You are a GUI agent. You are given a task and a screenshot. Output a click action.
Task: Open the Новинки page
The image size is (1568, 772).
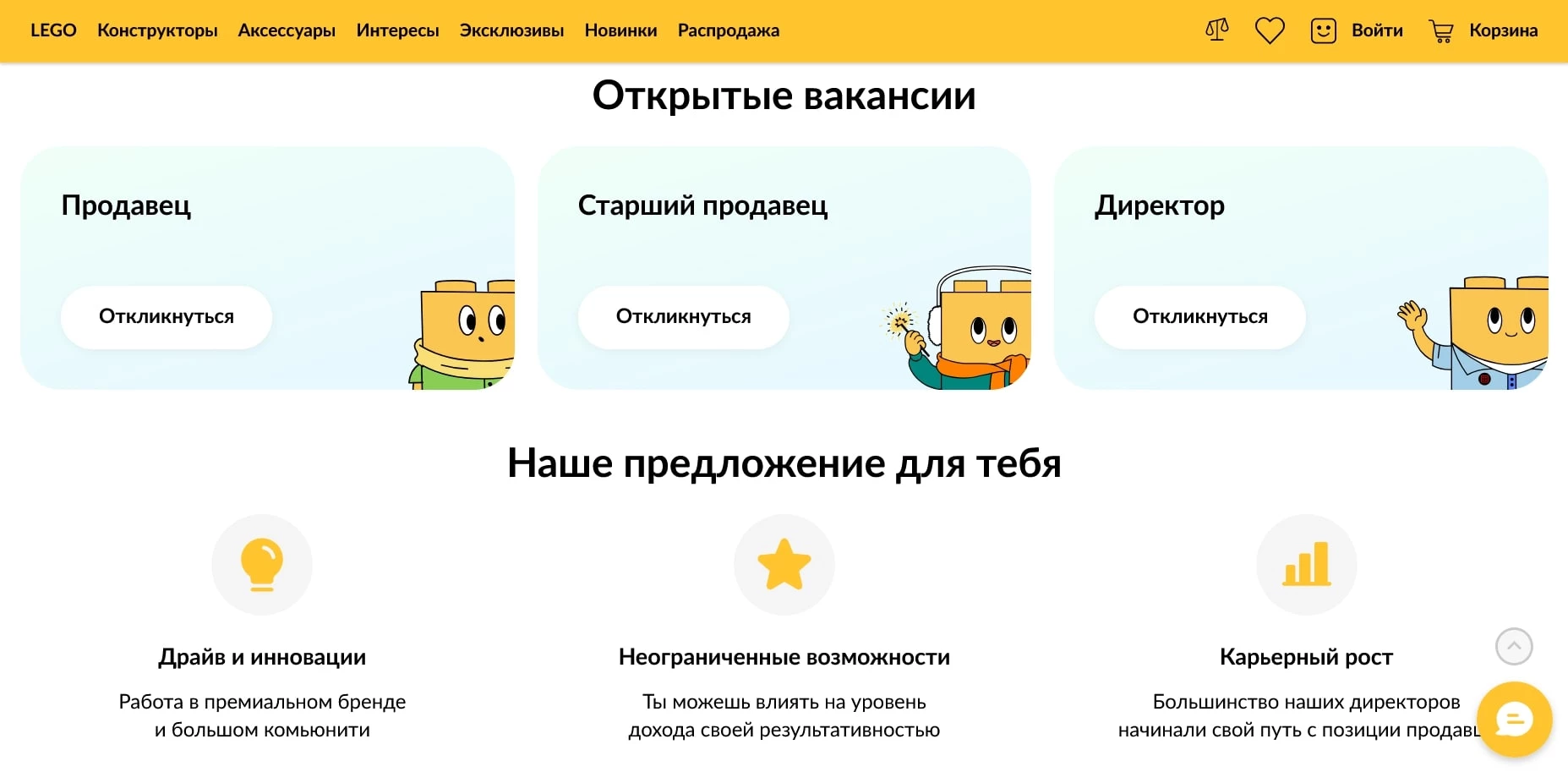point(620,30)
